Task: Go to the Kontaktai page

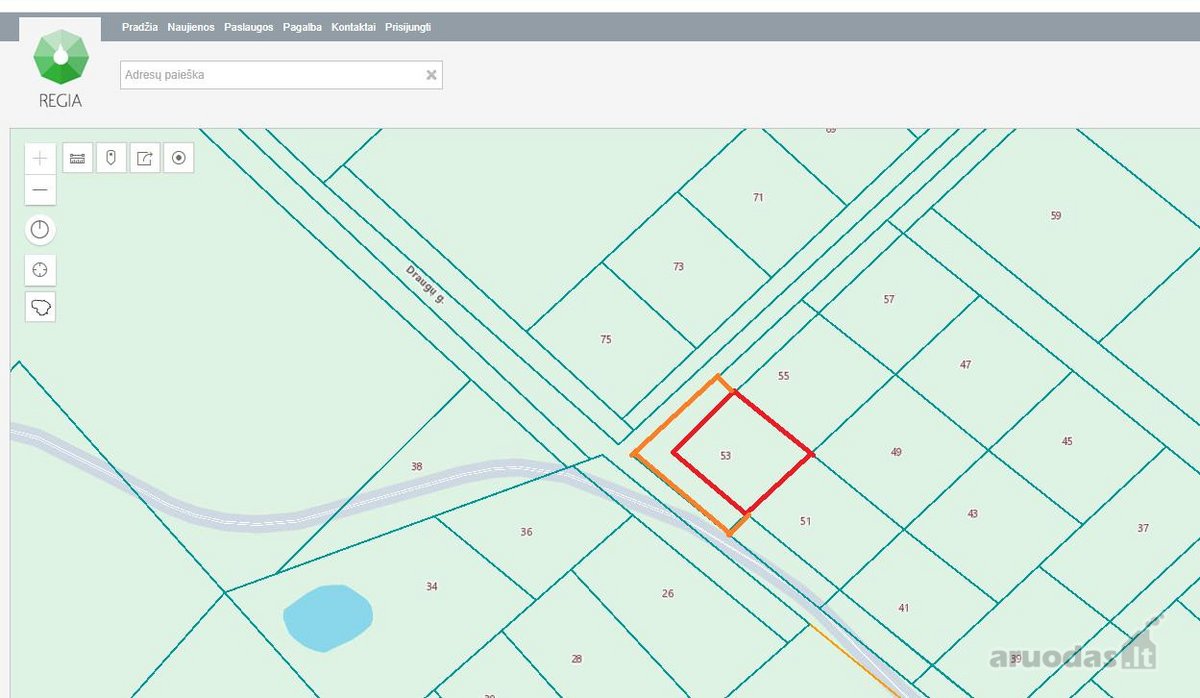Action: pos(354,27)
